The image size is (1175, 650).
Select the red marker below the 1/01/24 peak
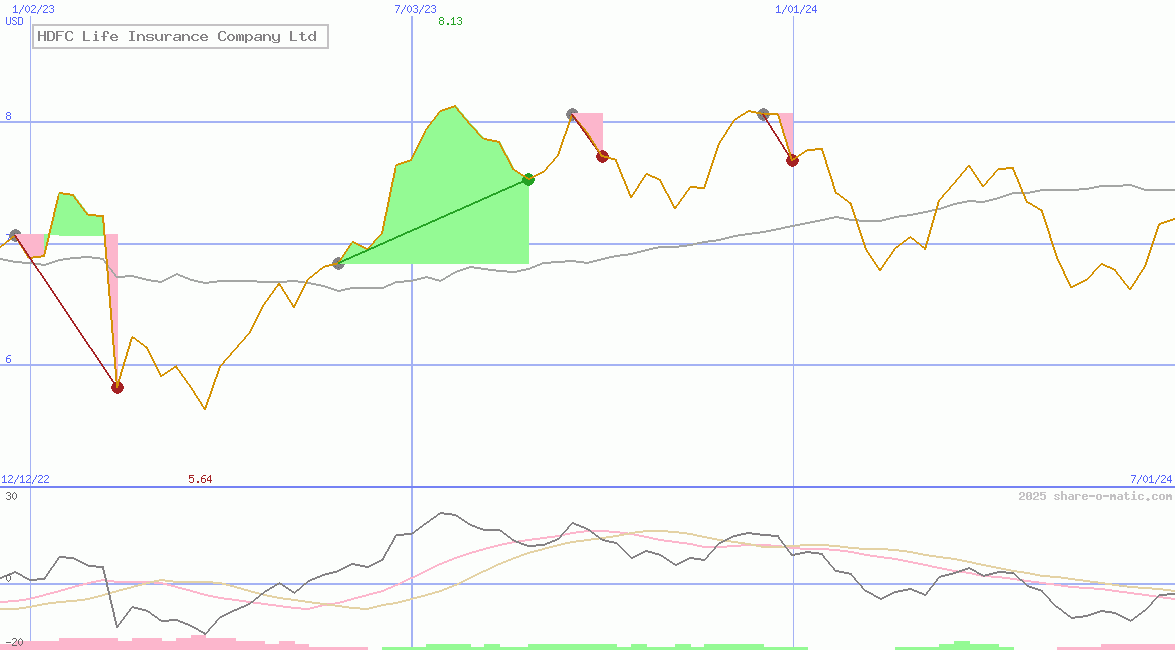point(792,158)
